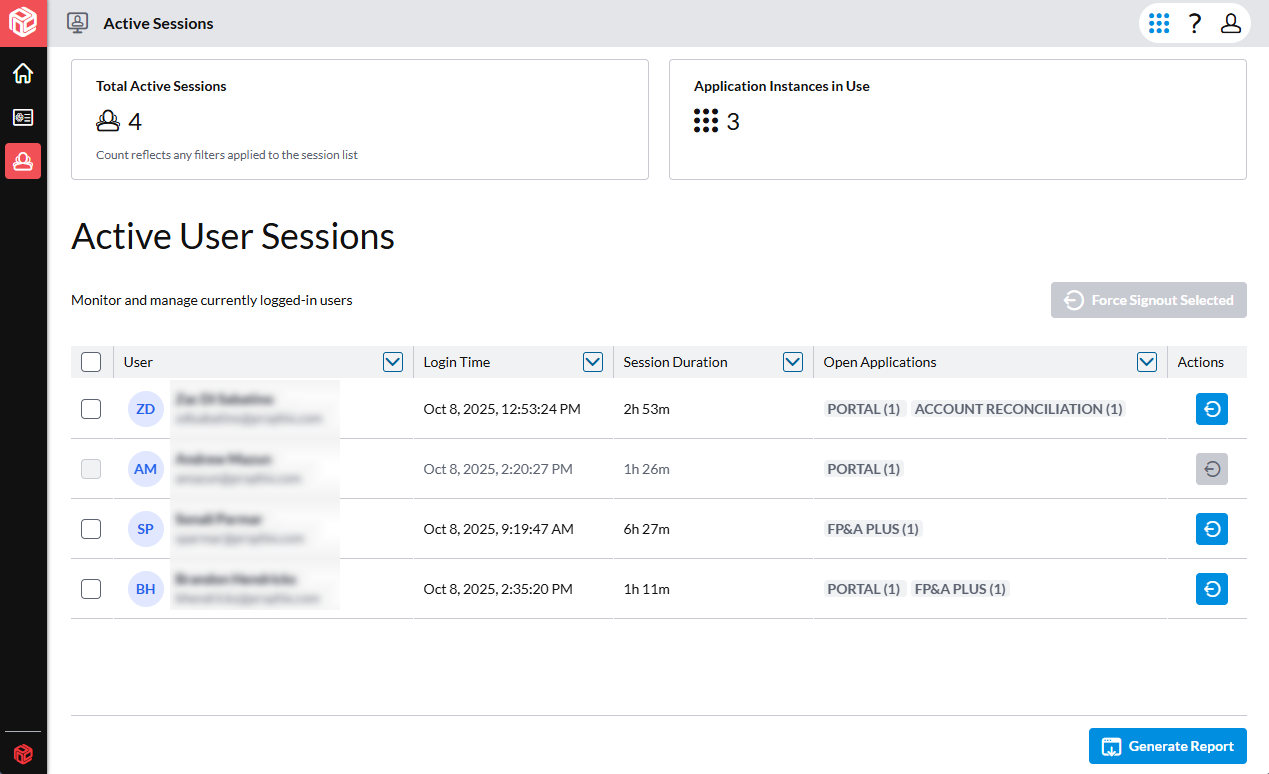Click the help question mark icon

pos(1194,23)
